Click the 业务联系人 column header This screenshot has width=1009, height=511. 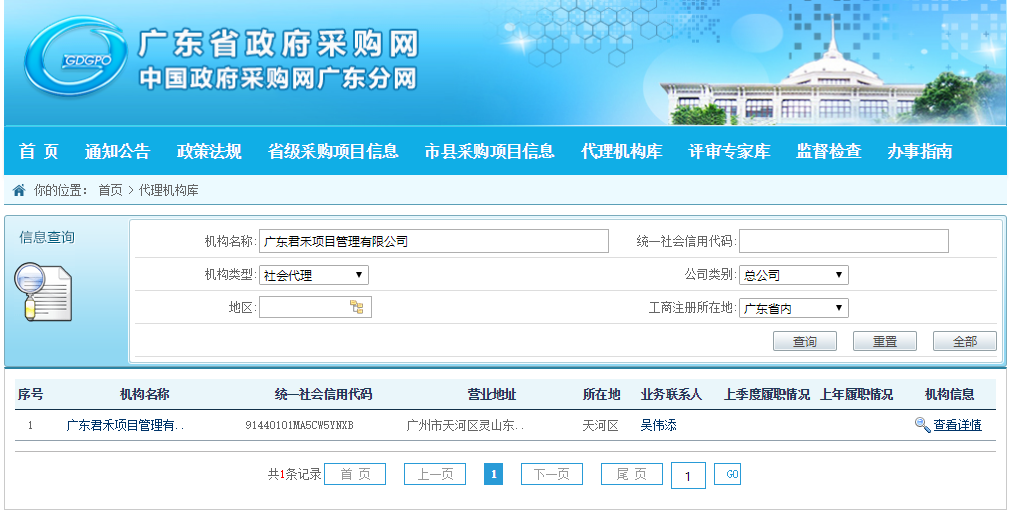671,394
